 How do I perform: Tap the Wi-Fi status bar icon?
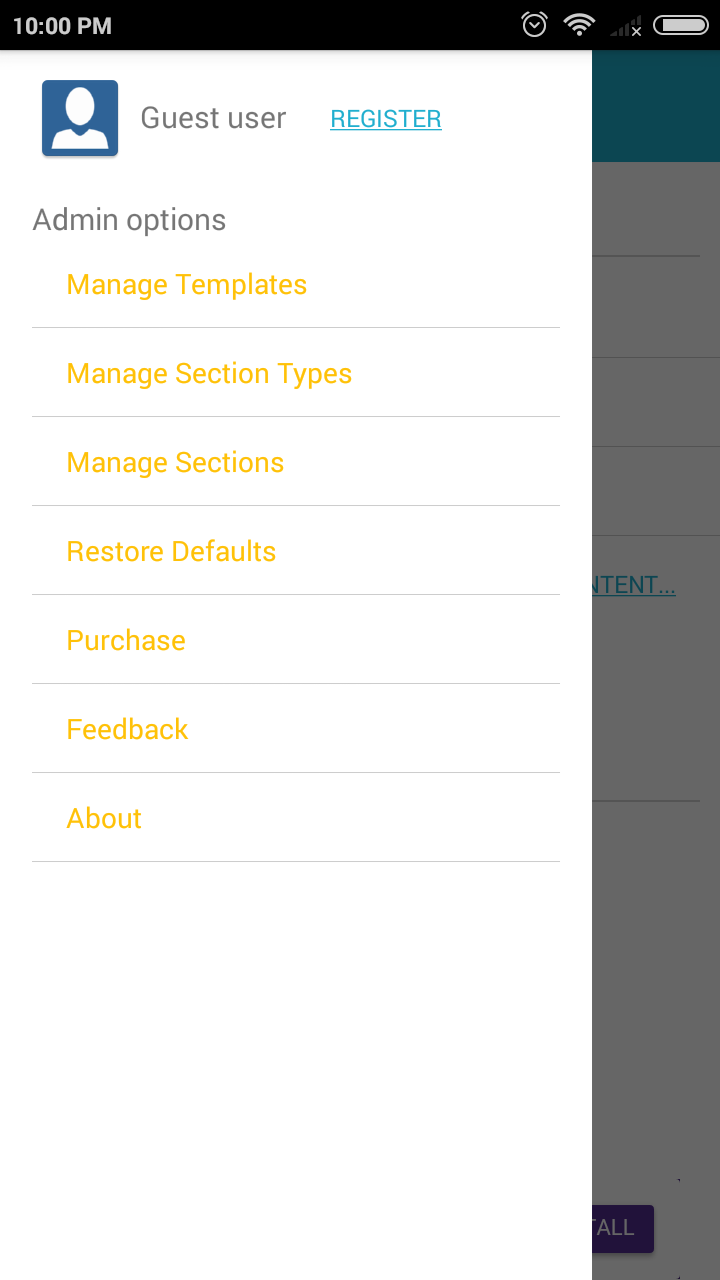[579, 25]
